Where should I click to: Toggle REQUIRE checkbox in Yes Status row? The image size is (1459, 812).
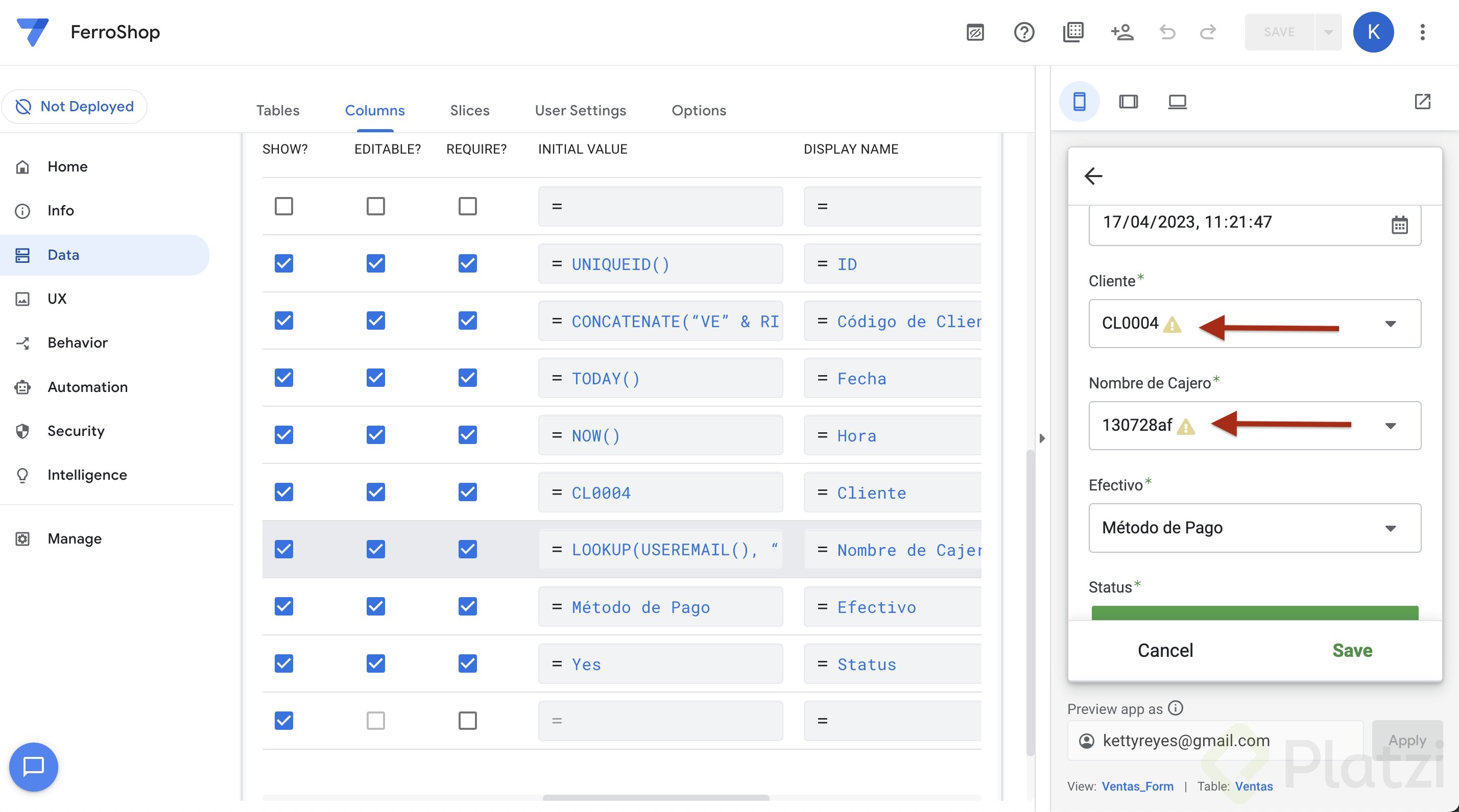467,663
